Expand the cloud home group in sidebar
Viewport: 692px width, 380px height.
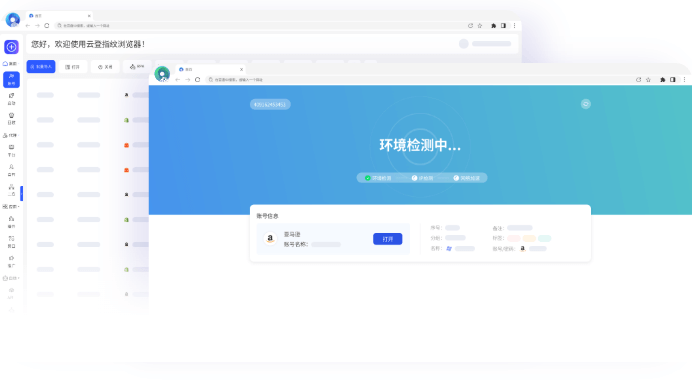[x=11, y=64]
